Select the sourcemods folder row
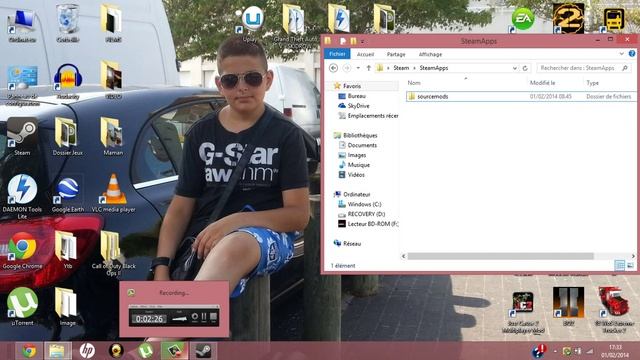Viewport: 640px width, 360px height. point(521,97)
